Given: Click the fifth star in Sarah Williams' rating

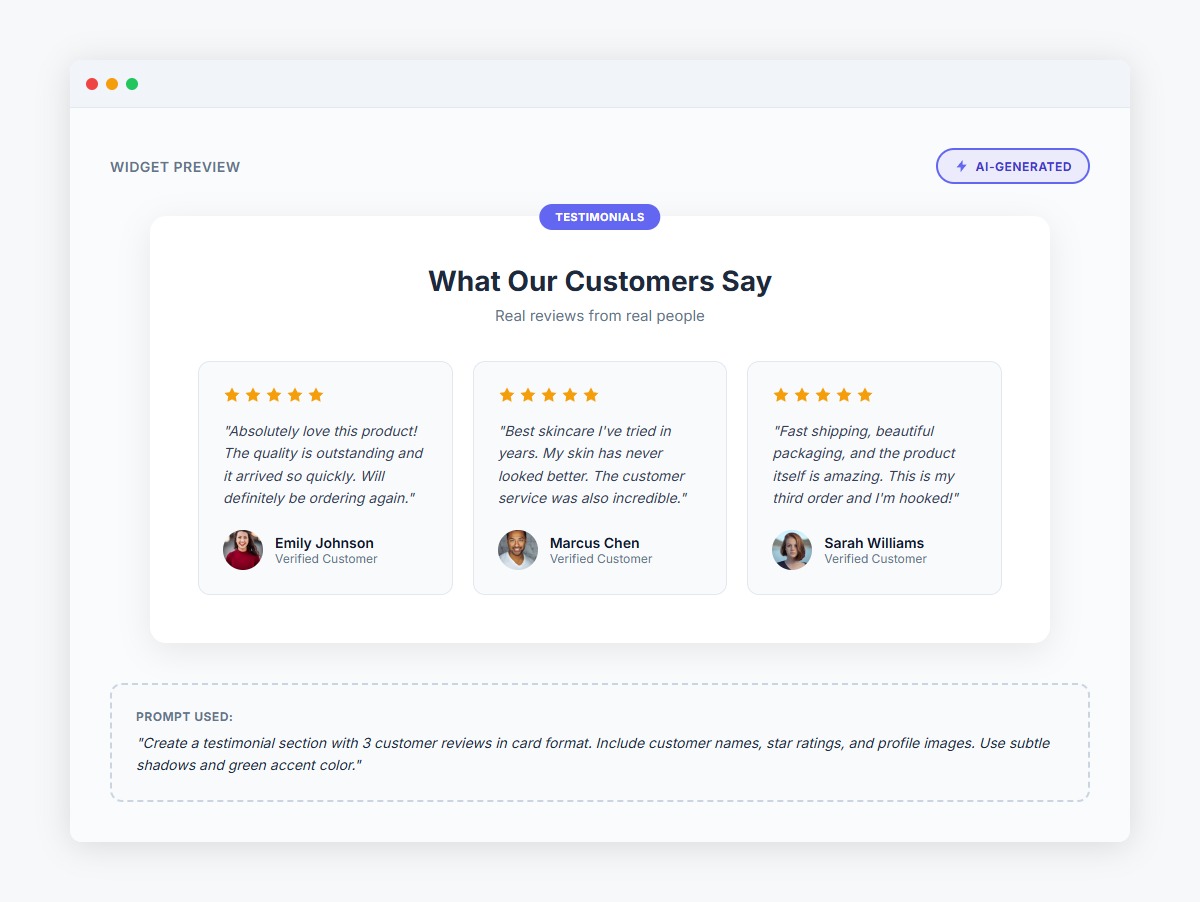Looking at the screenshot, I should click(865, 395).
